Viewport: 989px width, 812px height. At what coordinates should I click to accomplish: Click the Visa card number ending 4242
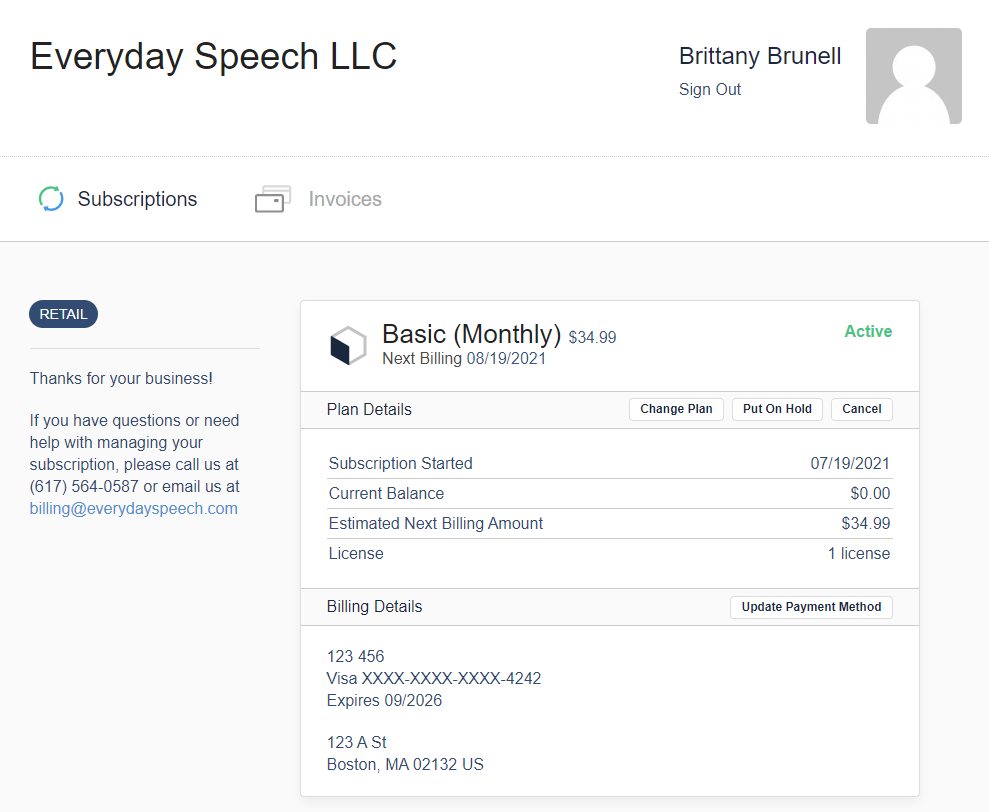click(433, 678)
